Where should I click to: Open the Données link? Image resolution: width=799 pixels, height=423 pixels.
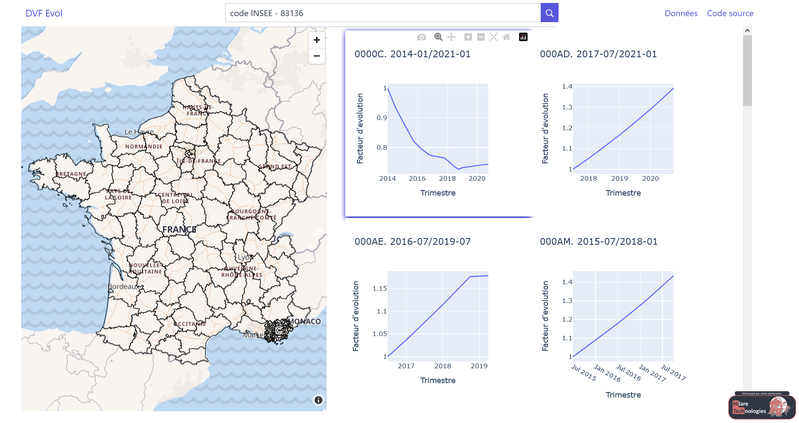tap(681, 13)
